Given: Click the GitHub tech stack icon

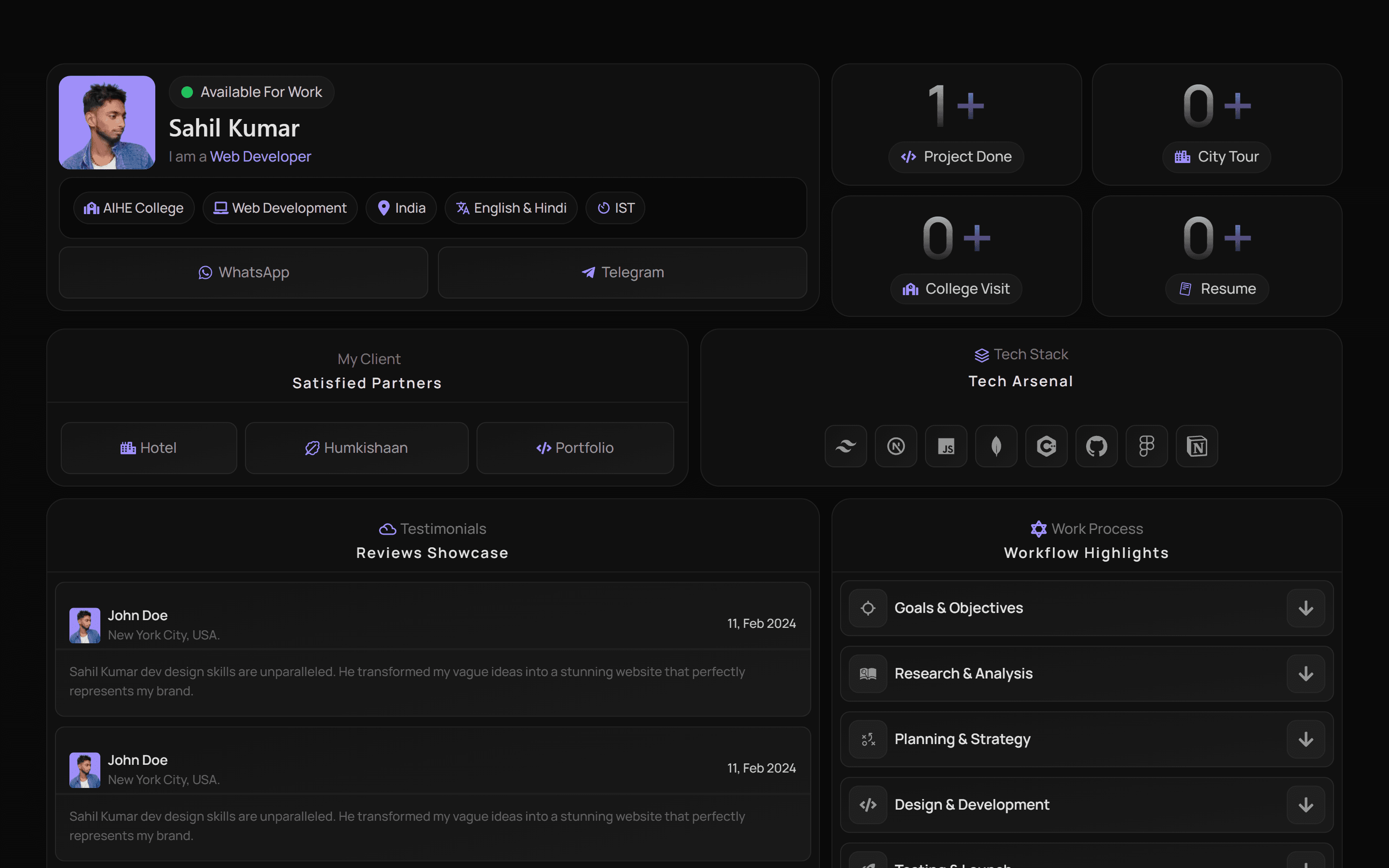Looking at the screenshot, I should point(1096,446).
